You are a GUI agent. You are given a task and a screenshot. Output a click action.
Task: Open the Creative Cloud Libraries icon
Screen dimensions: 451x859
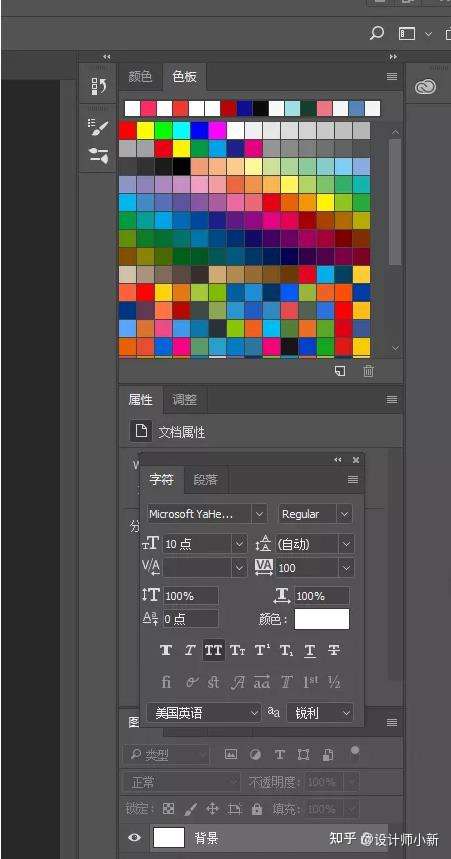(425, 87)
